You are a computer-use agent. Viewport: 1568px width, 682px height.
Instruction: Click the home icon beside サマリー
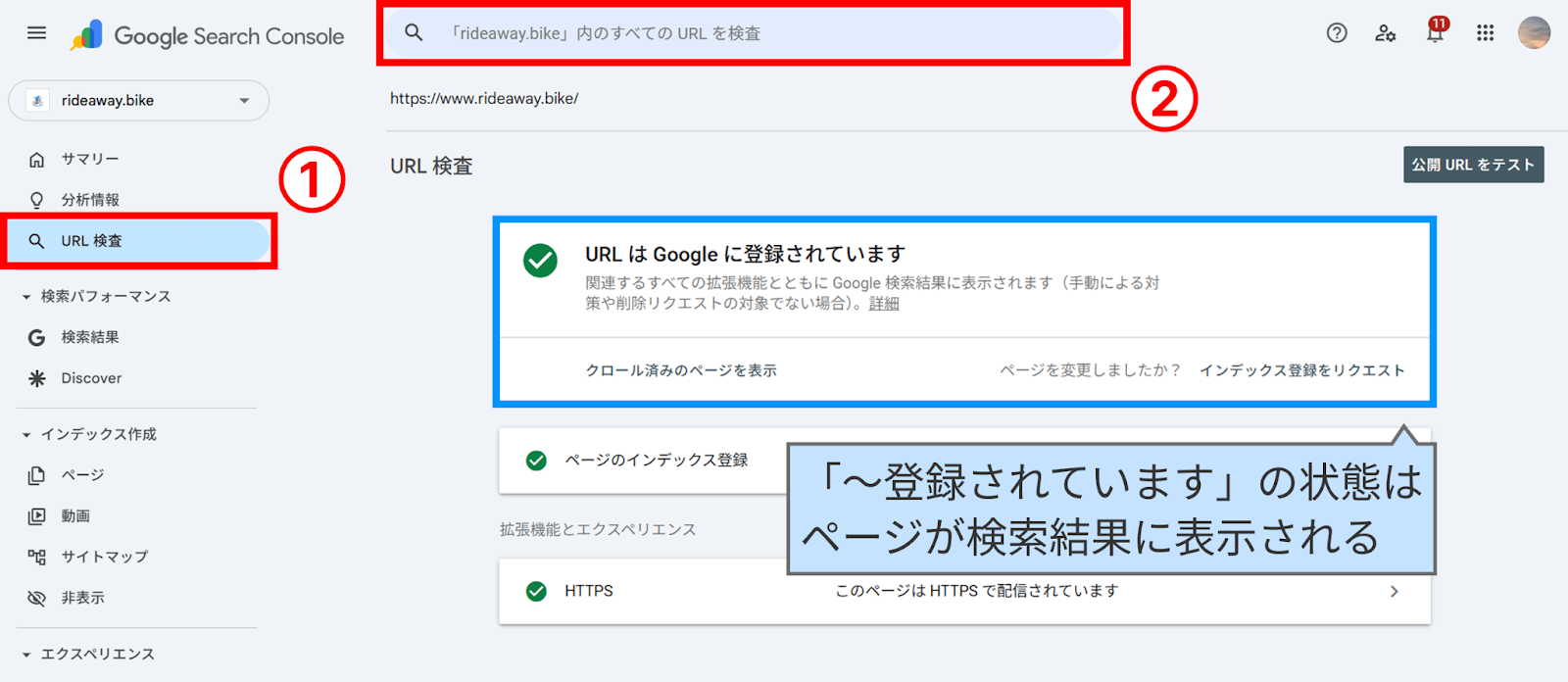tap(36, 159)
